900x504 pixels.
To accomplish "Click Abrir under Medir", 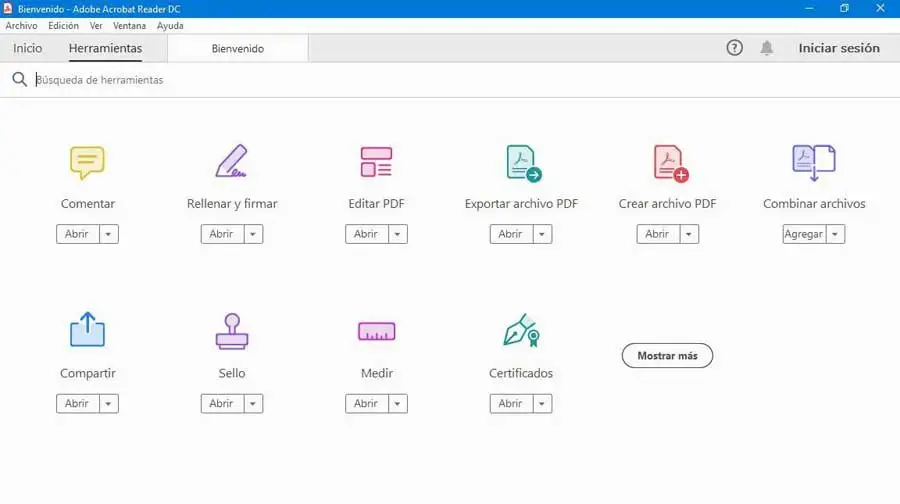I will (367, 404).
